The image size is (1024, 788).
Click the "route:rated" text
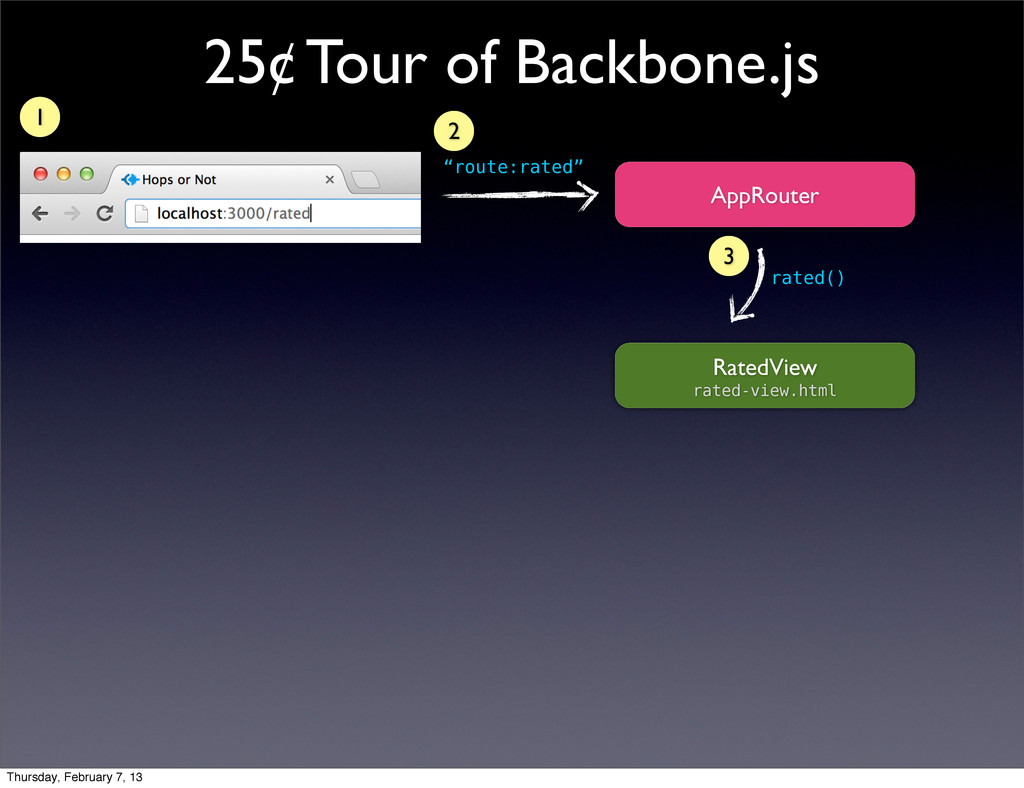[x=513, y=167]
